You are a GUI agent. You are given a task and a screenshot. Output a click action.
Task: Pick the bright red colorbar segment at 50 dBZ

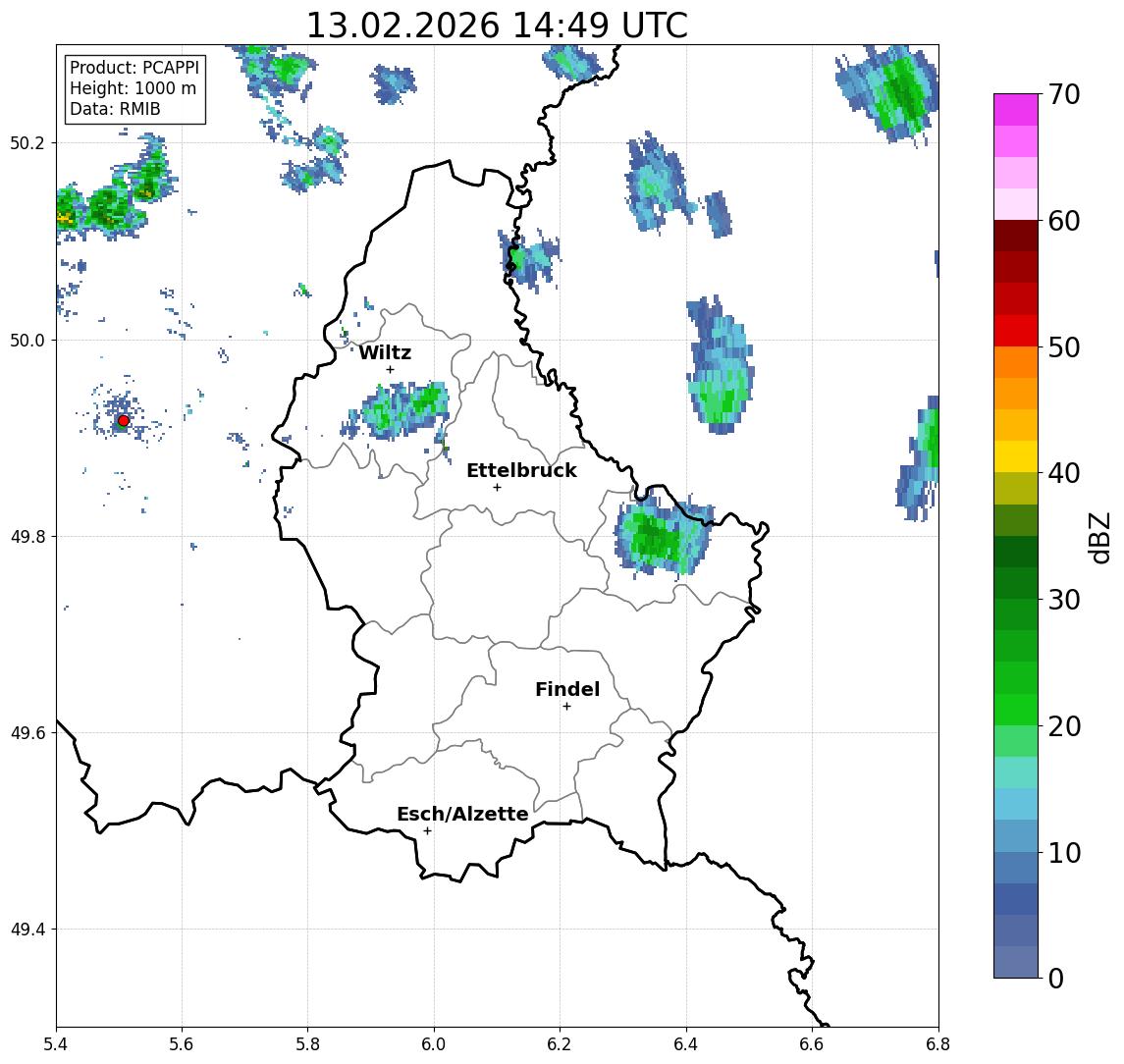[1016, 331]
